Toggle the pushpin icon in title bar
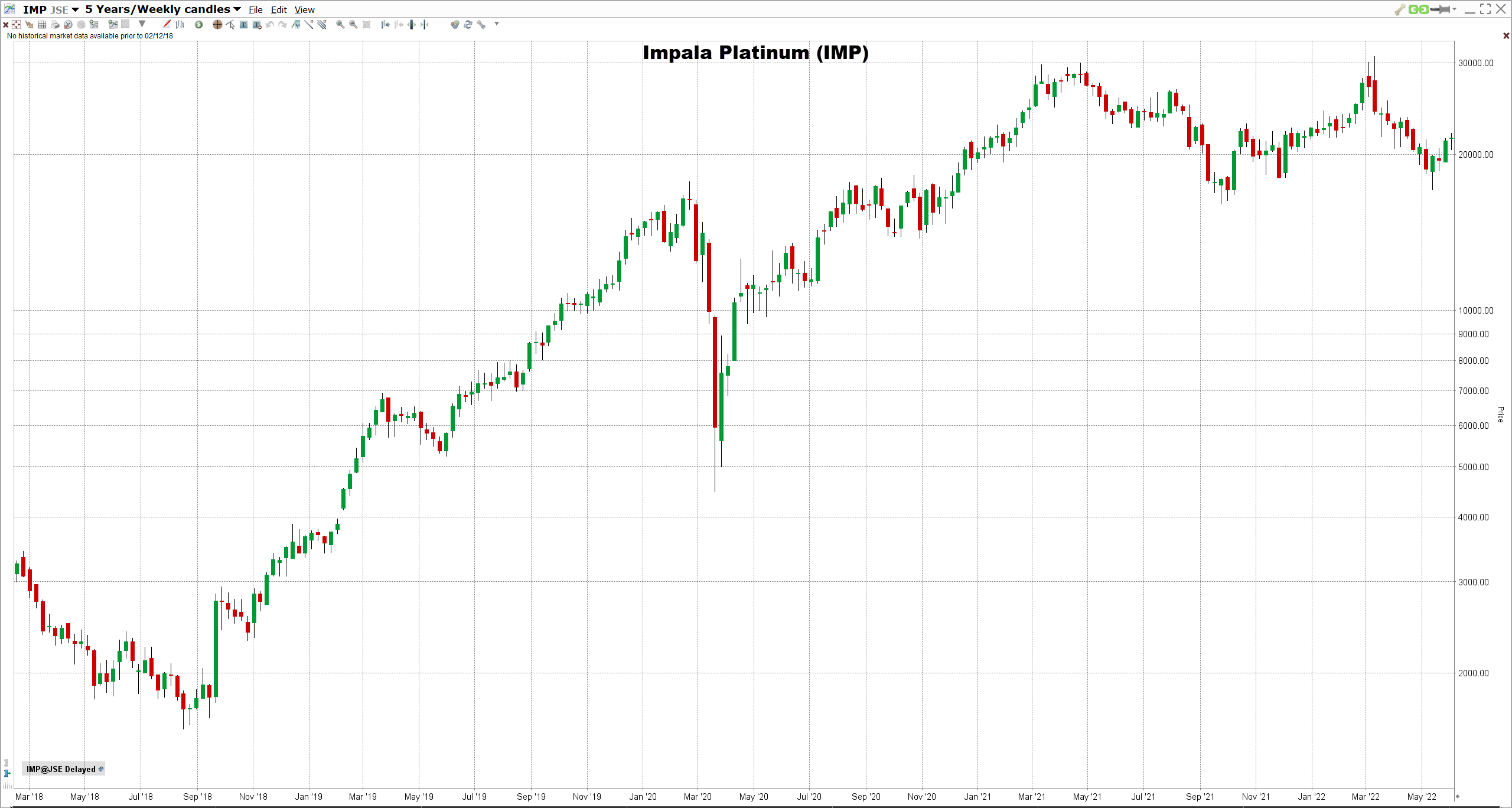The image size is (1512, 808). (1440, 9)
